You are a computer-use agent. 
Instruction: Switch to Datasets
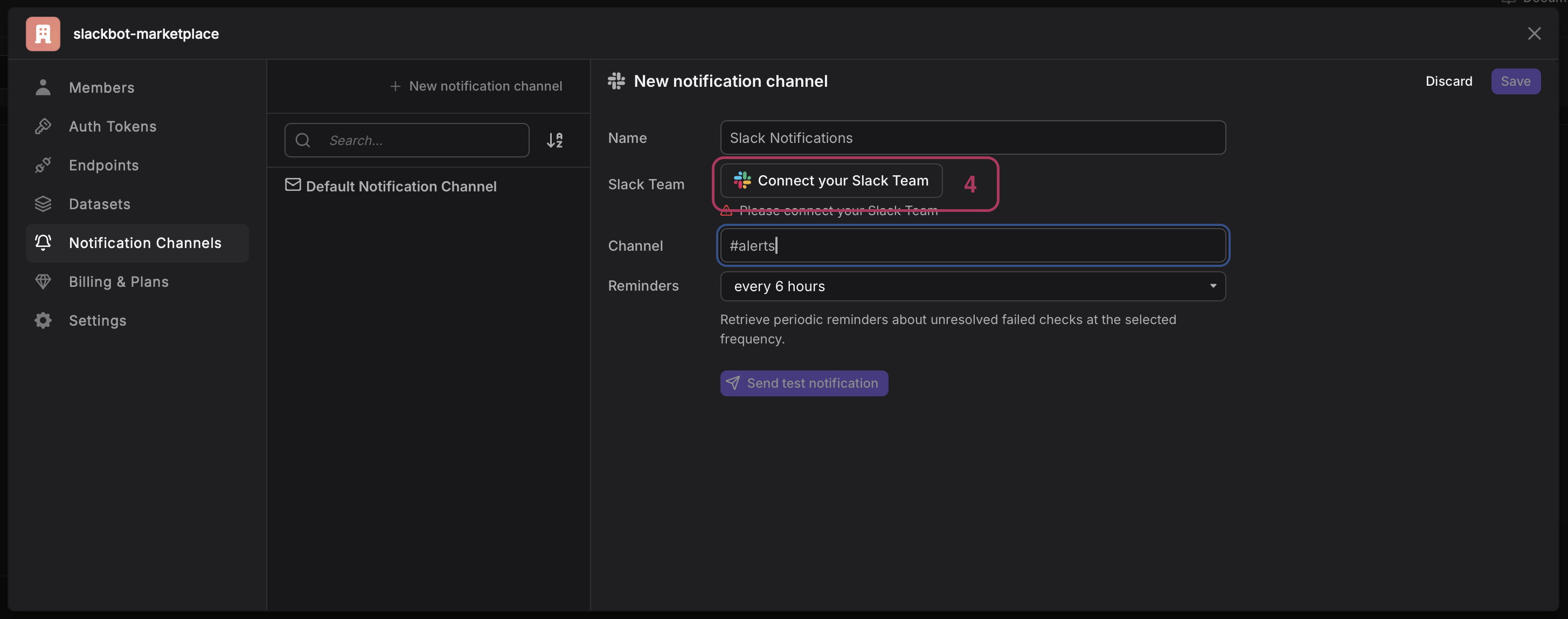(137, 204)
